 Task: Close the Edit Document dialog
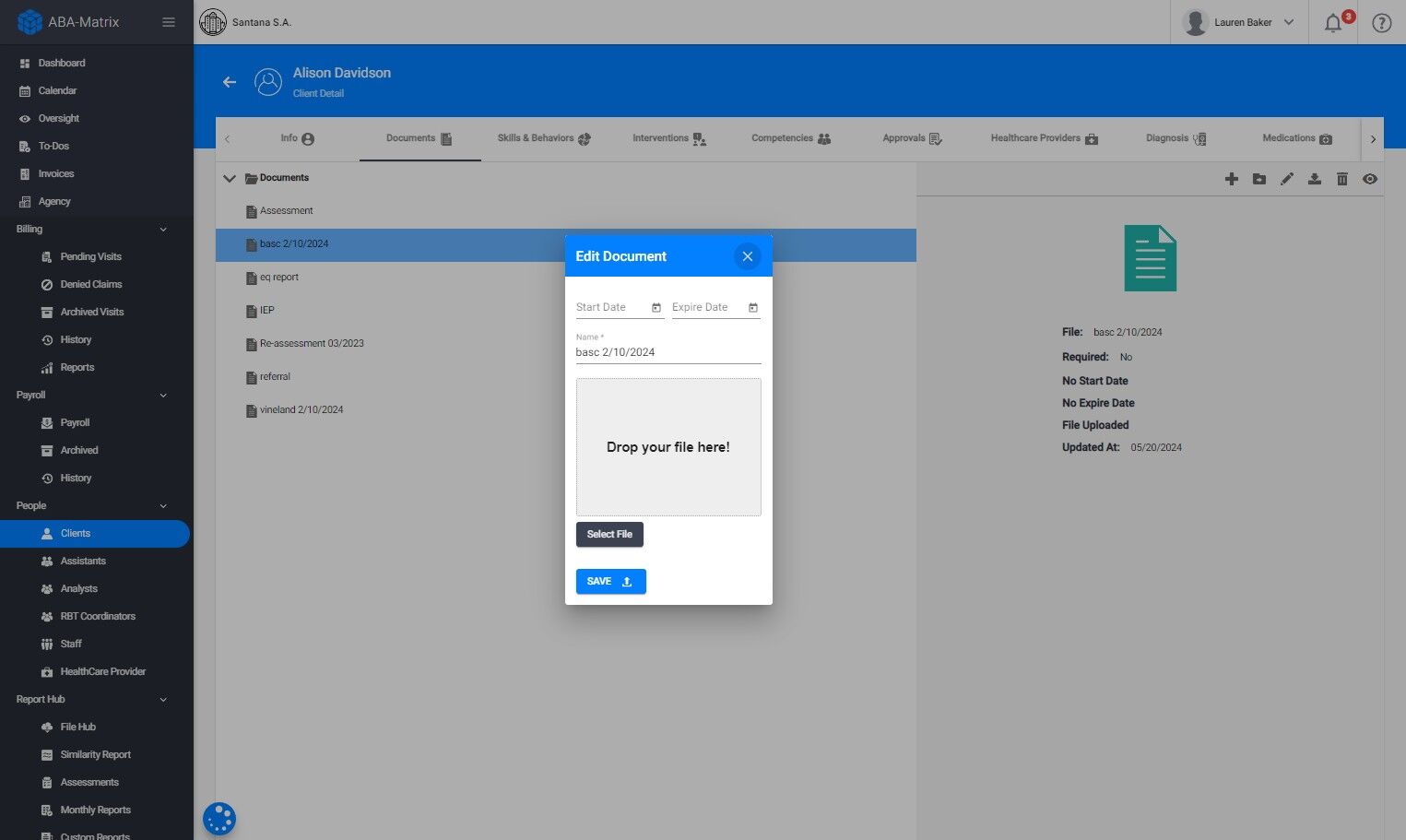tap(748, 256)
